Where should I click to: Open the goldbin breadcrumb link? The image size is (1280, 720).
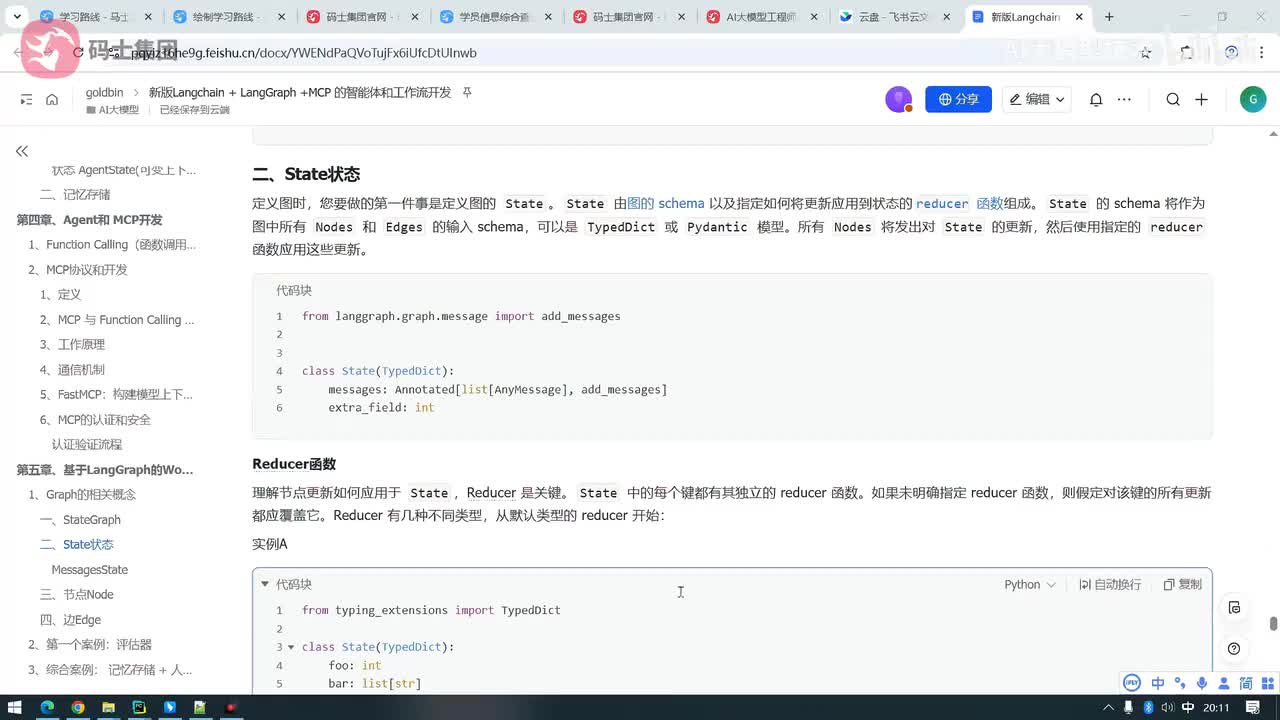click(104, 92)
